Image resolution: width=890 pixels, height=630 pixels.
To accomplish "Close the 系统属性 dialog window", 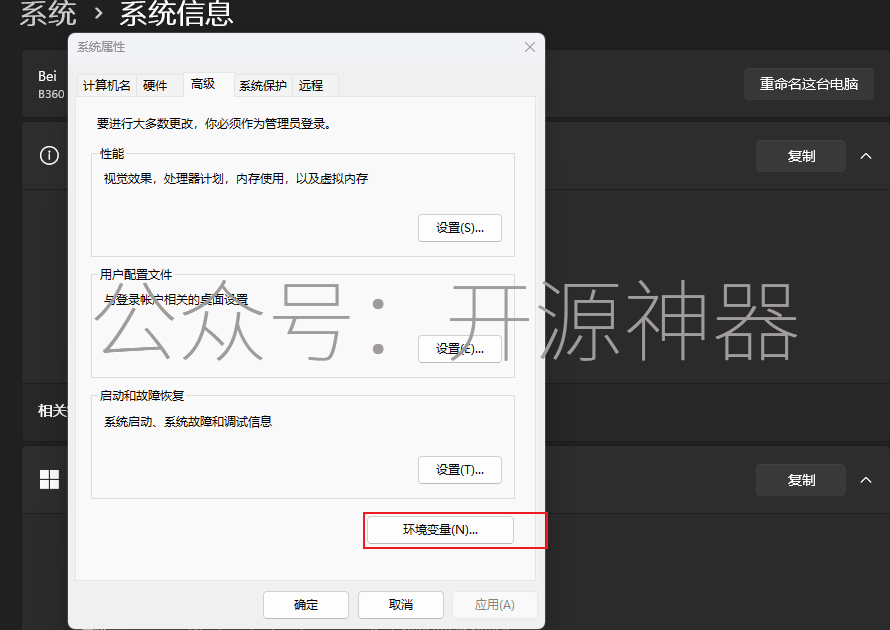I will 530,47.
